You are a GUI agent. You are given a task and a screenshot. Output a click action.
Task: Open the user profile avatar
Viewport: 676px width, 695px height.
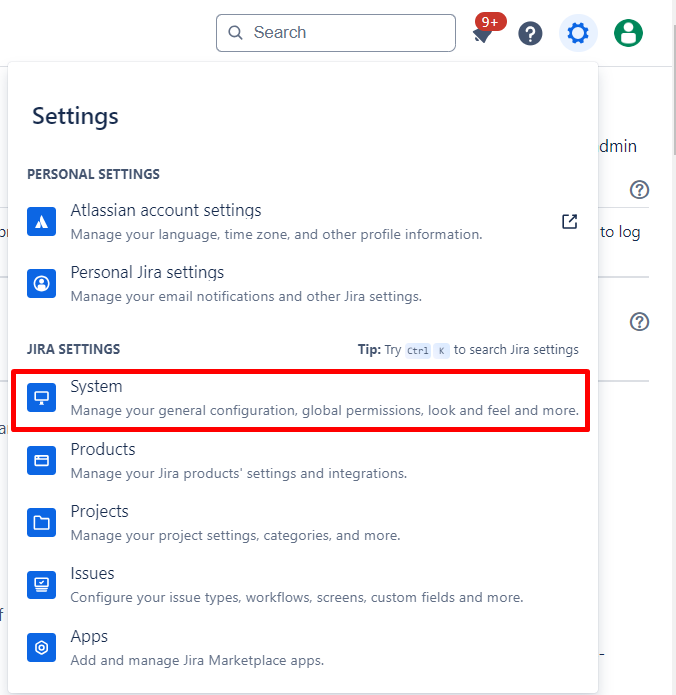pyautogui.click(x=628, y=33)
